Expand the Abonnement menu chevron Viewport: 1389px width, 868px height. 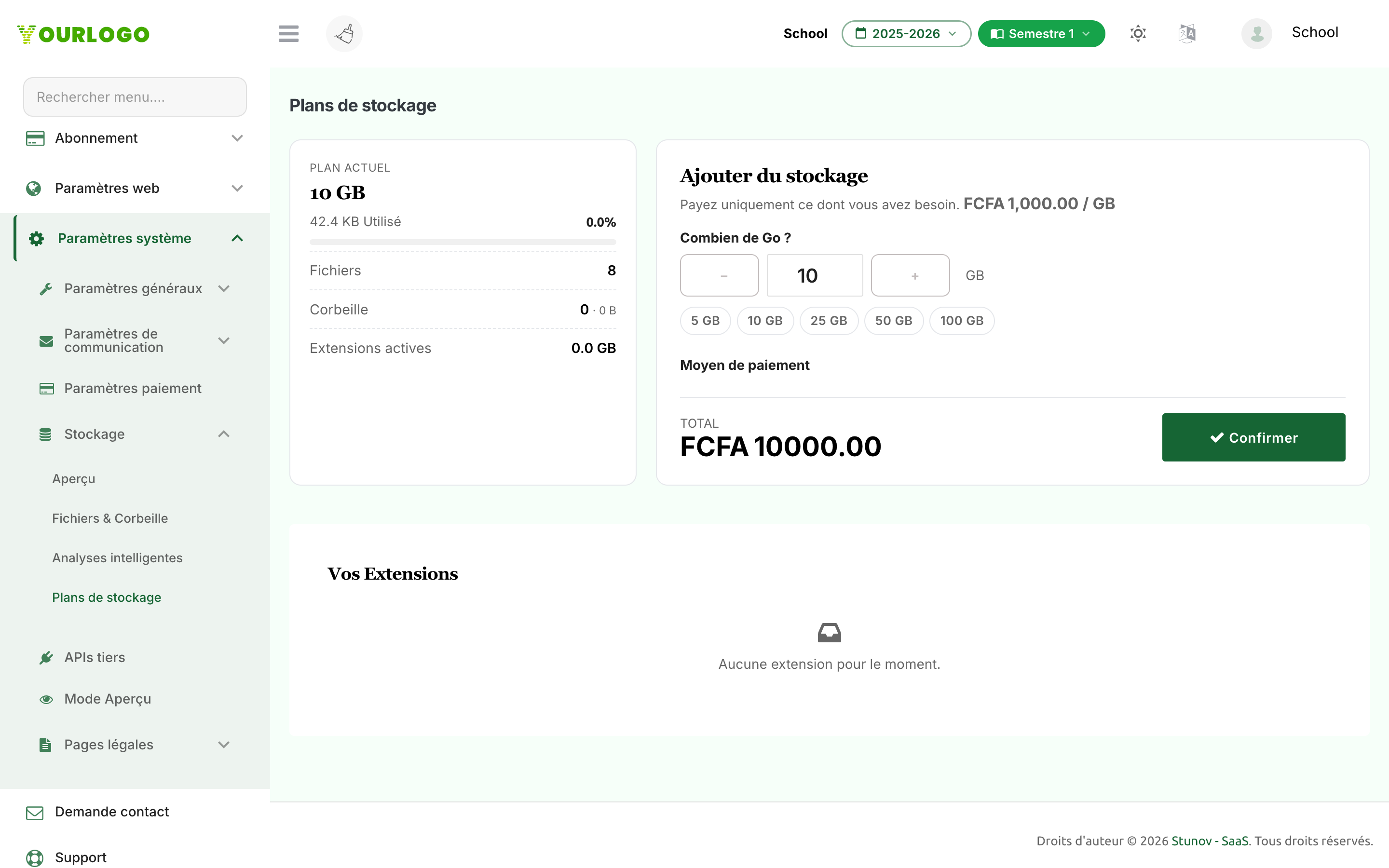pos(237,138)
